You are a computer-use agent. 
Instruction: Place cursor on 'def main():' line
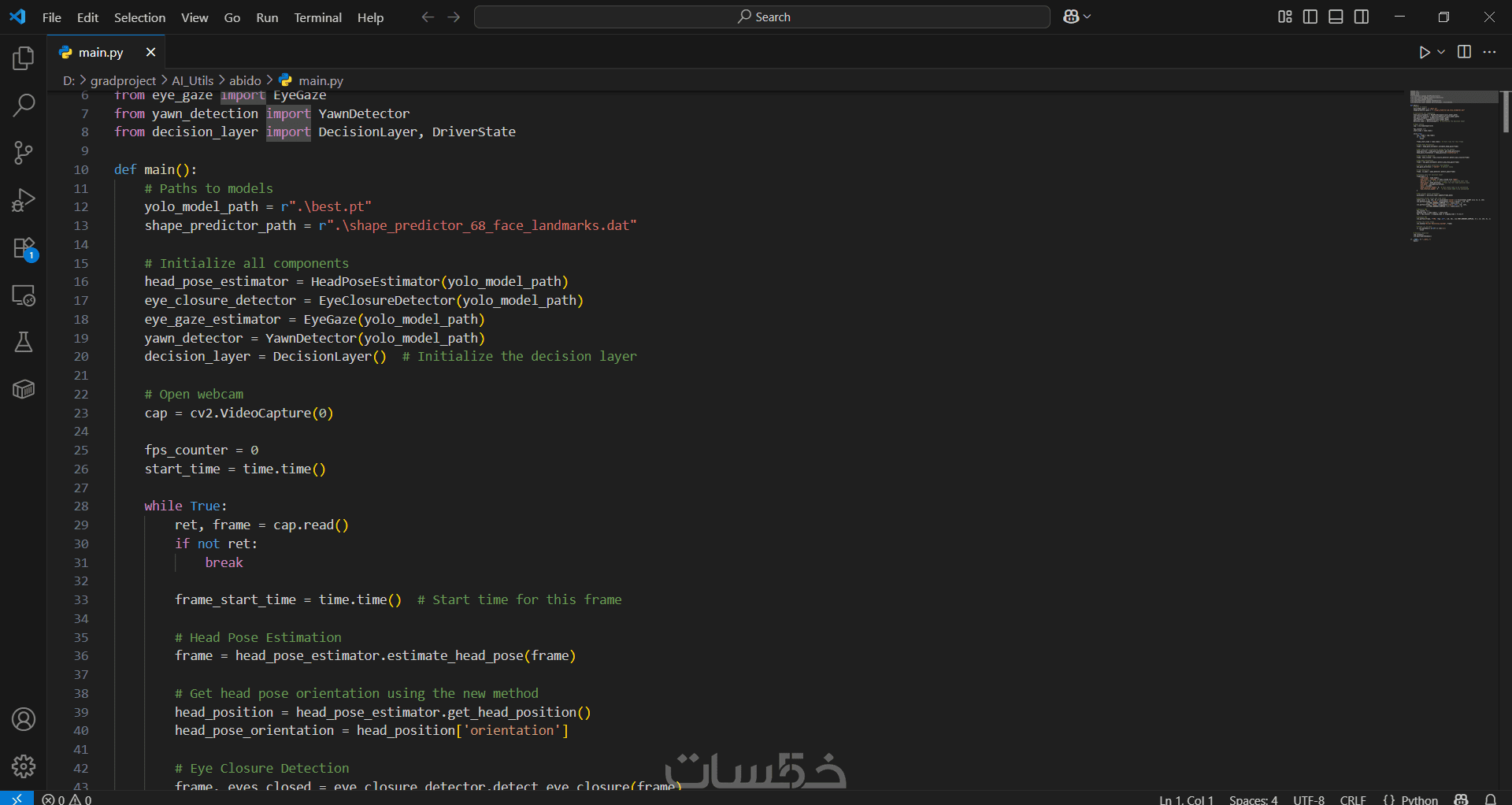pos(155,169)
